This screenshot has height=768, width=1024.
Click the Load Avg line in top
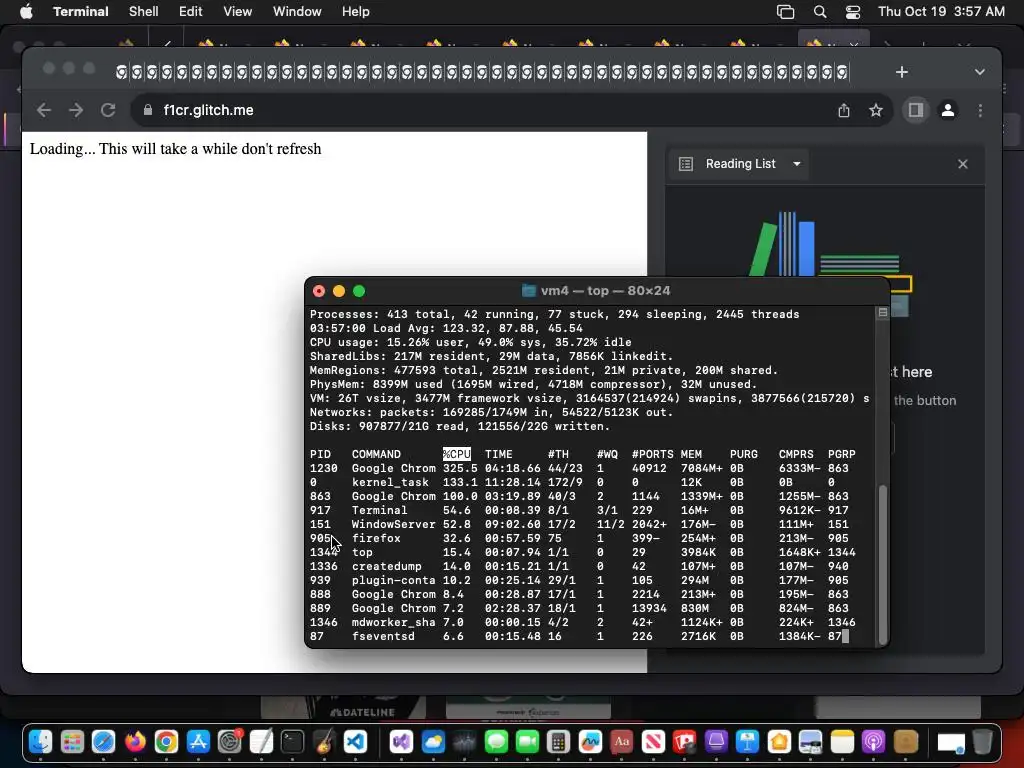point(446,328)
